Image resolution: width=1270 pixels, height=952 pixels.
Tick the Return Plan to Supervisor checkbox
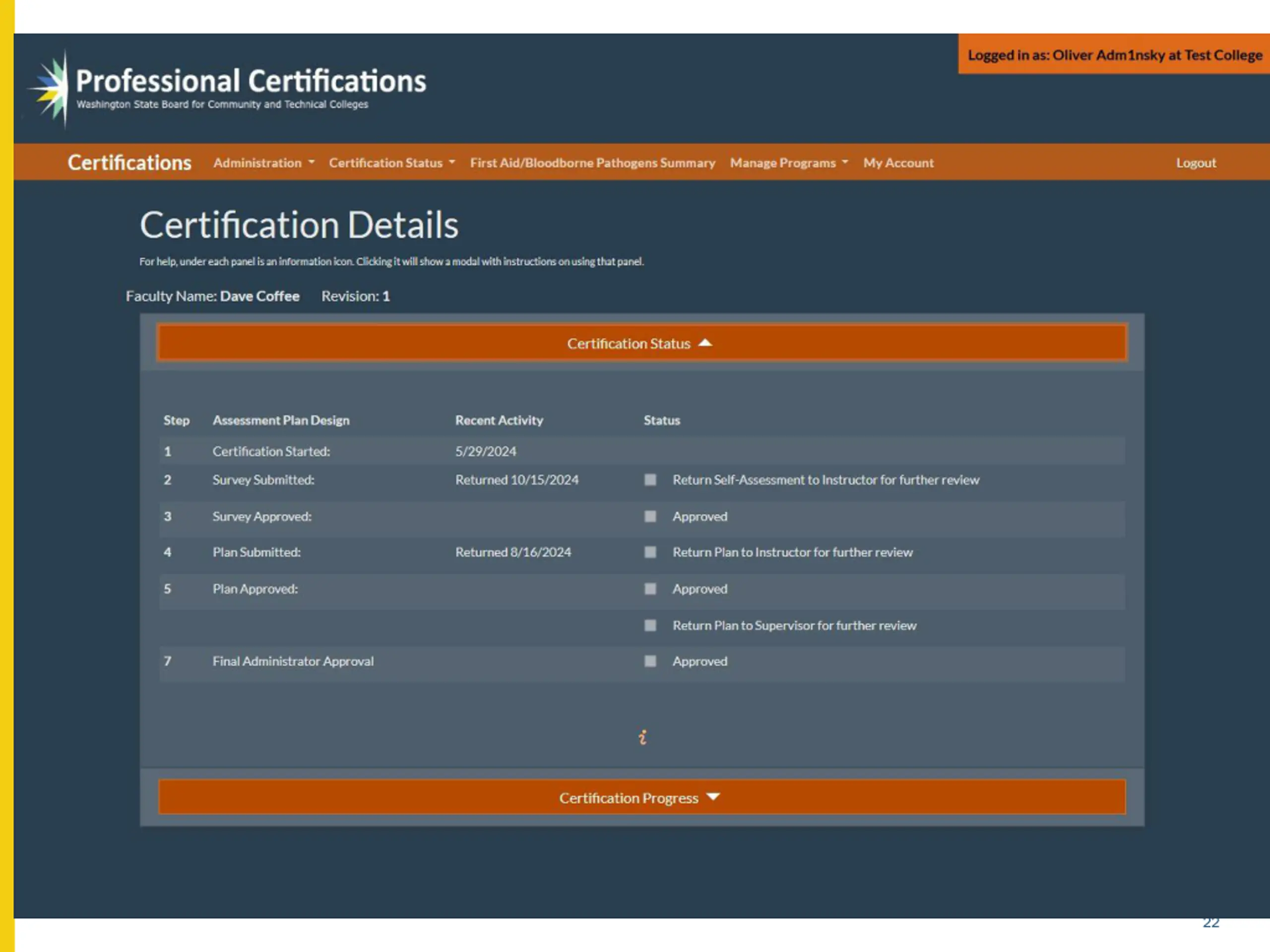coord(650,625)
